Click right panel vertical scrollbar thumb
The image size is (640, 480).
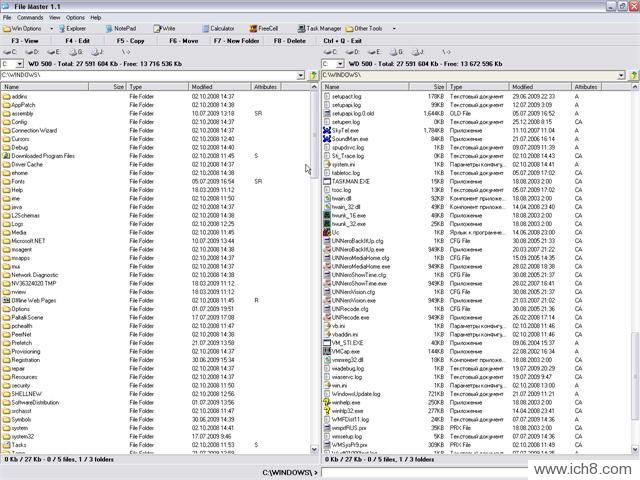(x=635, y=376)
